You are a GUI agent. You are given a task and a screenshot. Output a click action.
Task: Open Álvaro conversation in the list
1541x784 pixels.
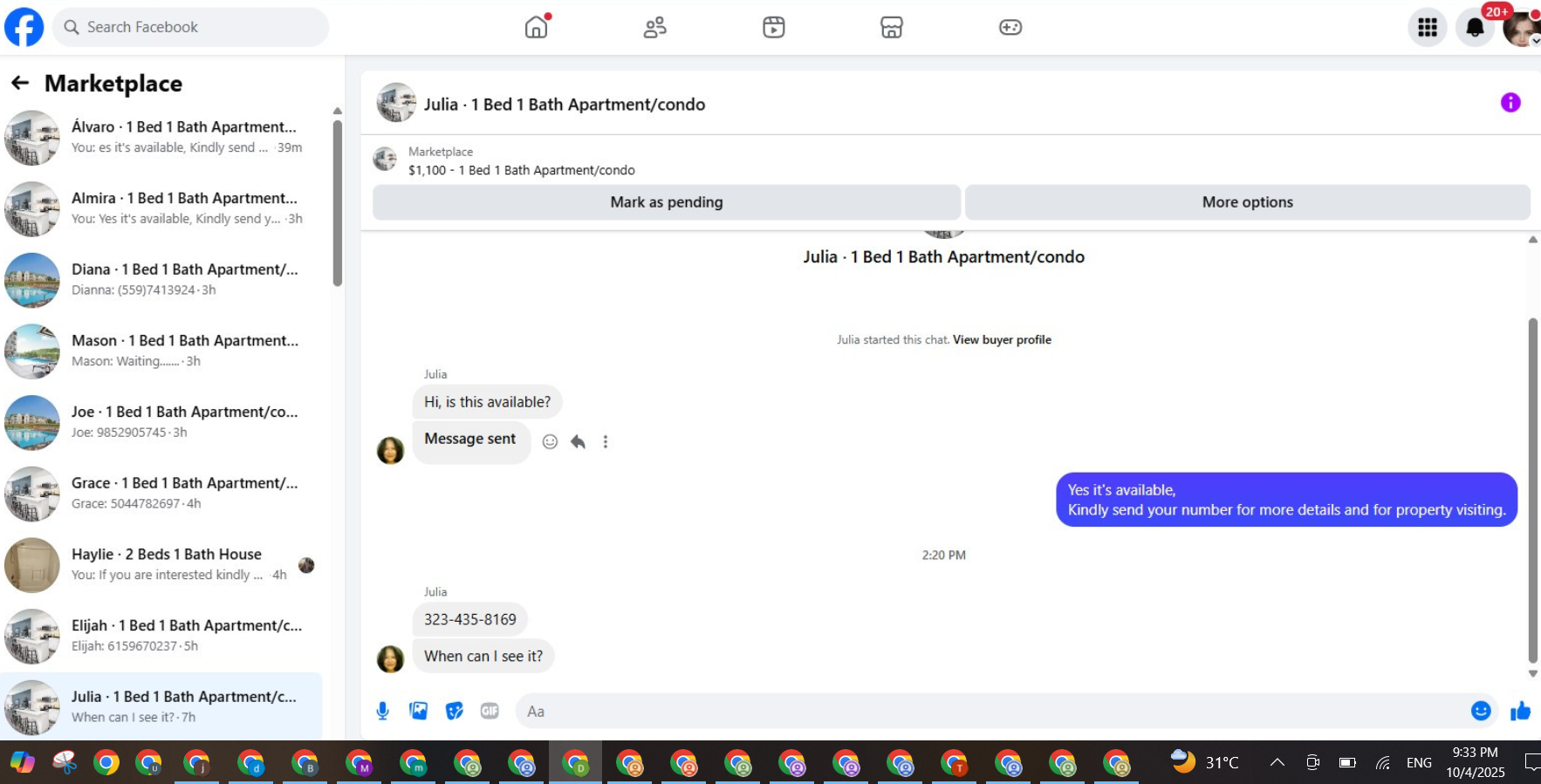click(x=162, y=138)
